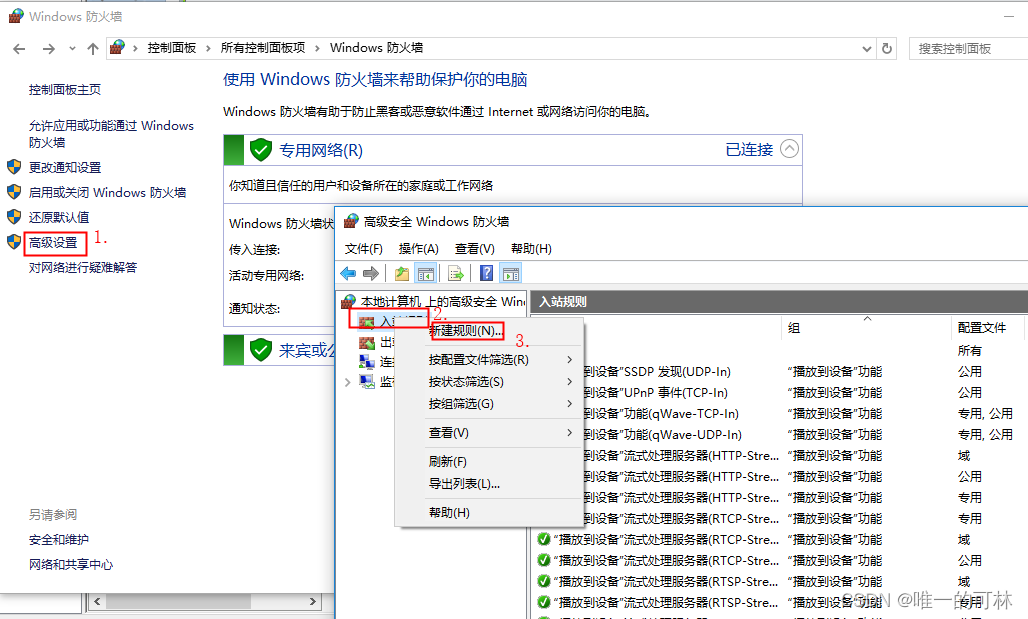Click the refresh icon in address bar

pos(887,48)
